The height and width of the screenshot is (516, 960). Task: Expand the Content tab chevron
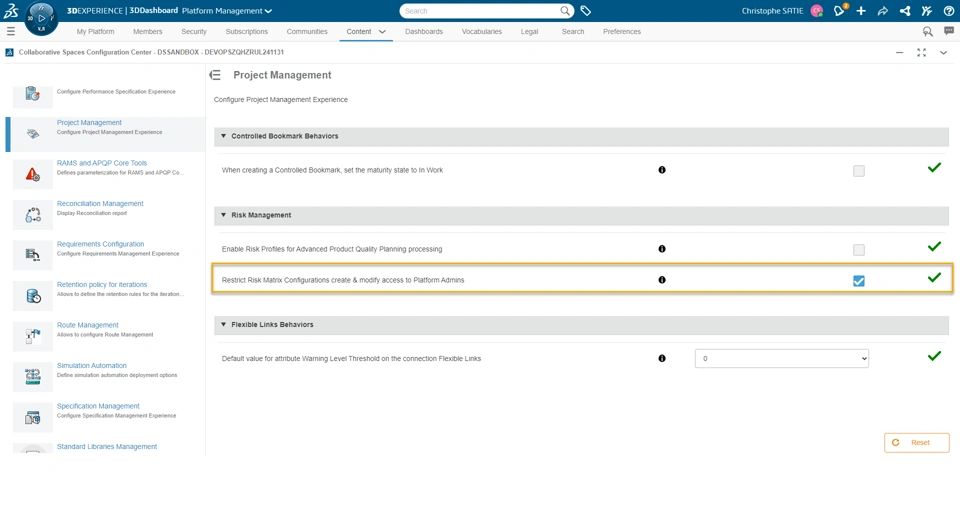coord(382,32)
